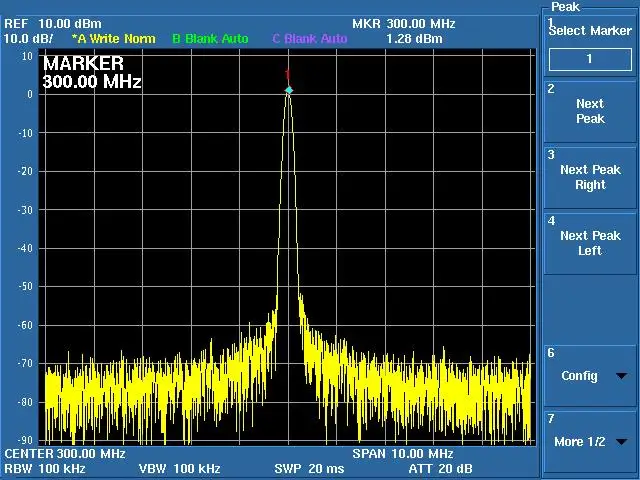Click the ATT 20 dB label
Viewport: 640px width, 480px height.
(x=440, y=469)
